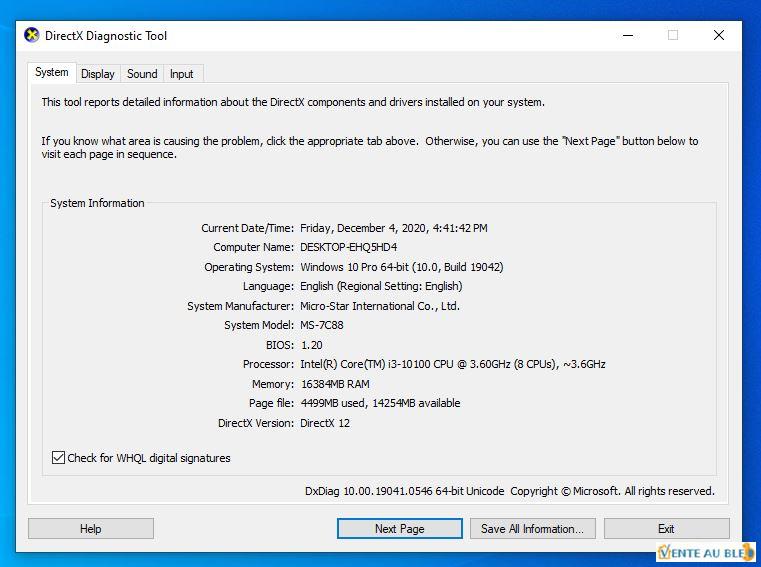Click the System Information group label
This screenshot has width=761, height=567.
[x=97, y=203]
